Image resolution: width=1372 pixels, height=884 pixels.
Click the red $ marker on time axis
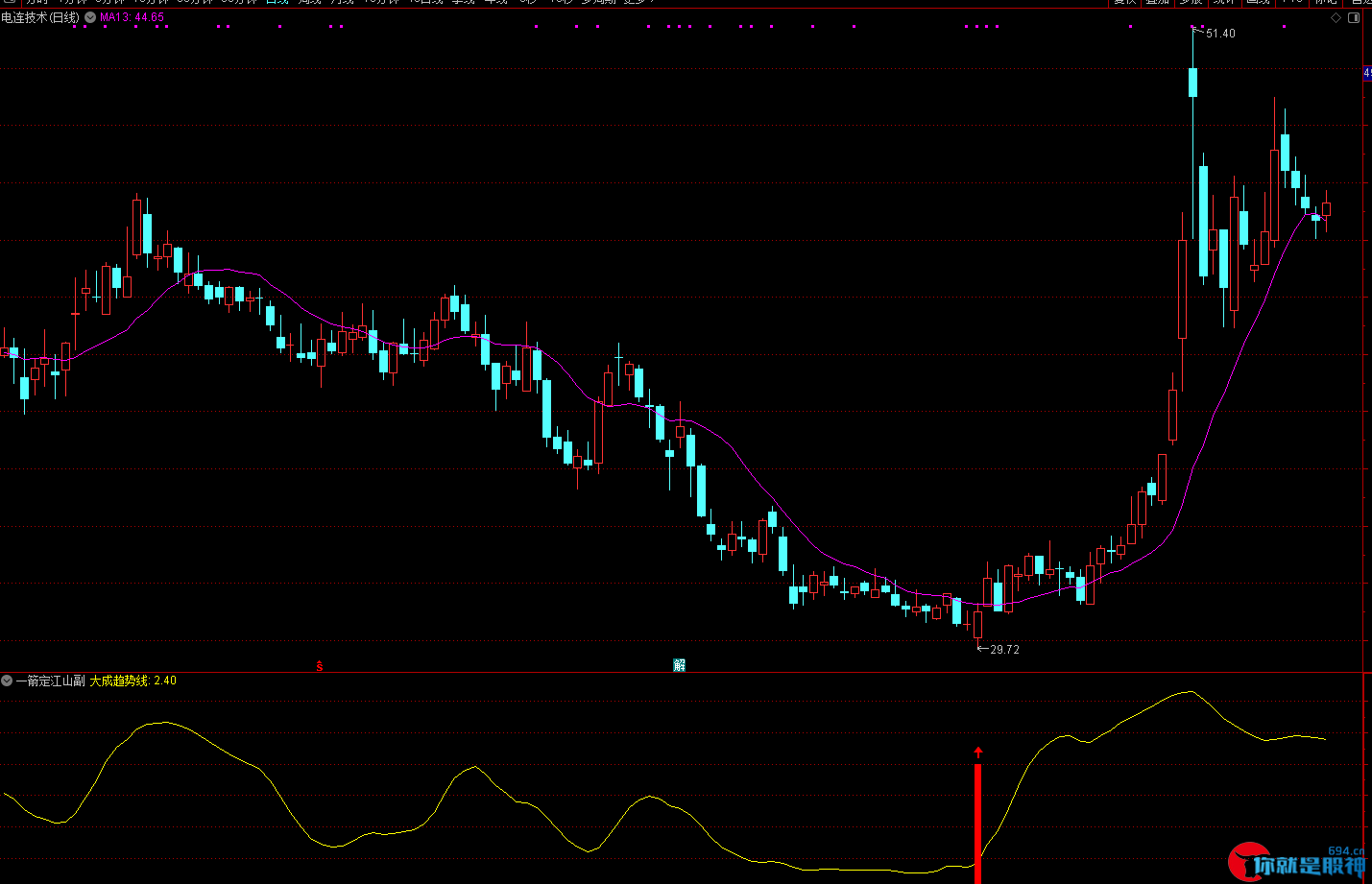click(x=320, y=665)
